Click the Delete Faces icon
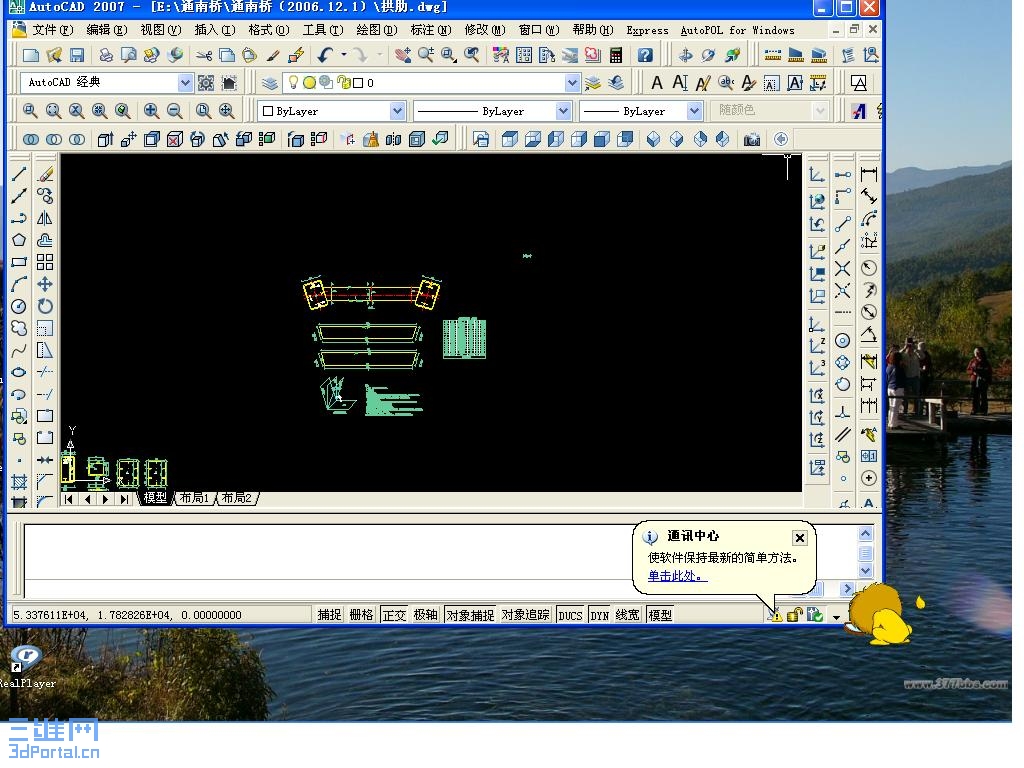The width and height of the screenshot is (1024, 768). (x=174, y=139)
